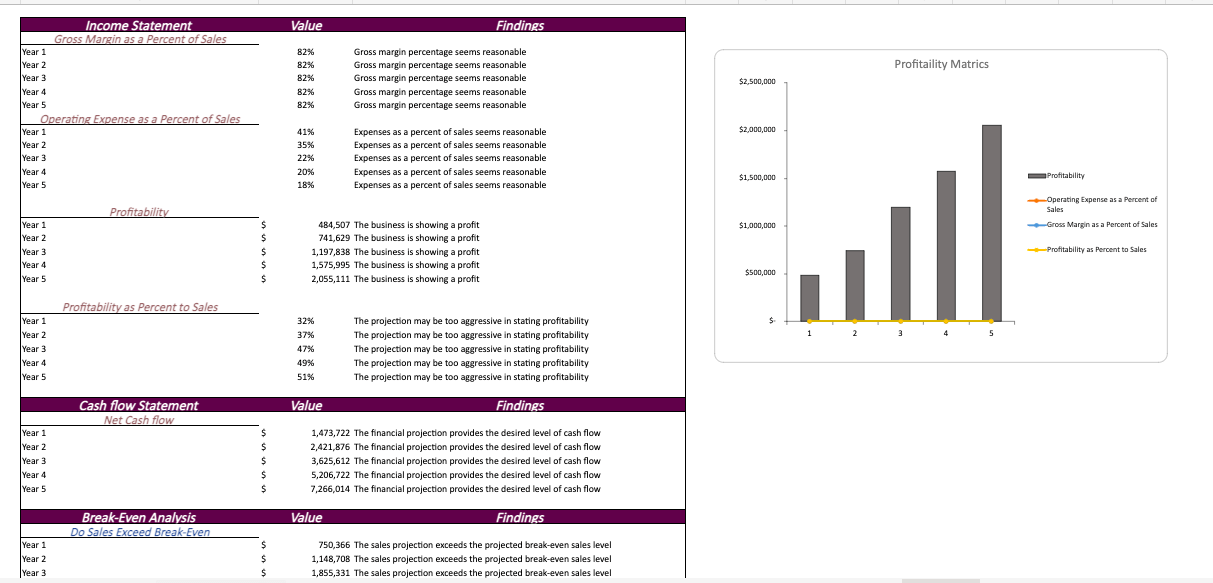Select the Profitaility Matrics chart title
Image resolution: width=1213 pixels, height=583 pixels.
(941, 64)
